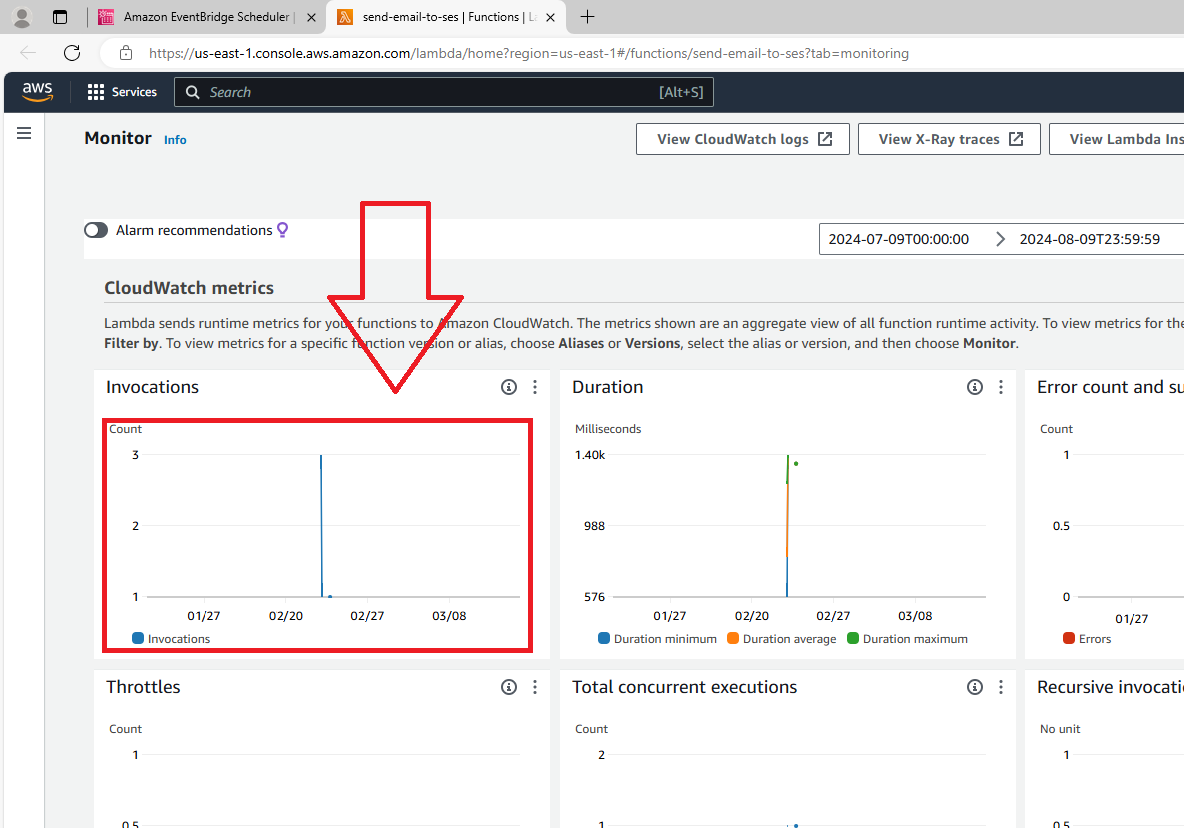Screen dimensions: 1184x828
Task: Open Duration widget actions menu
Action: click(x=1001, y=387)
